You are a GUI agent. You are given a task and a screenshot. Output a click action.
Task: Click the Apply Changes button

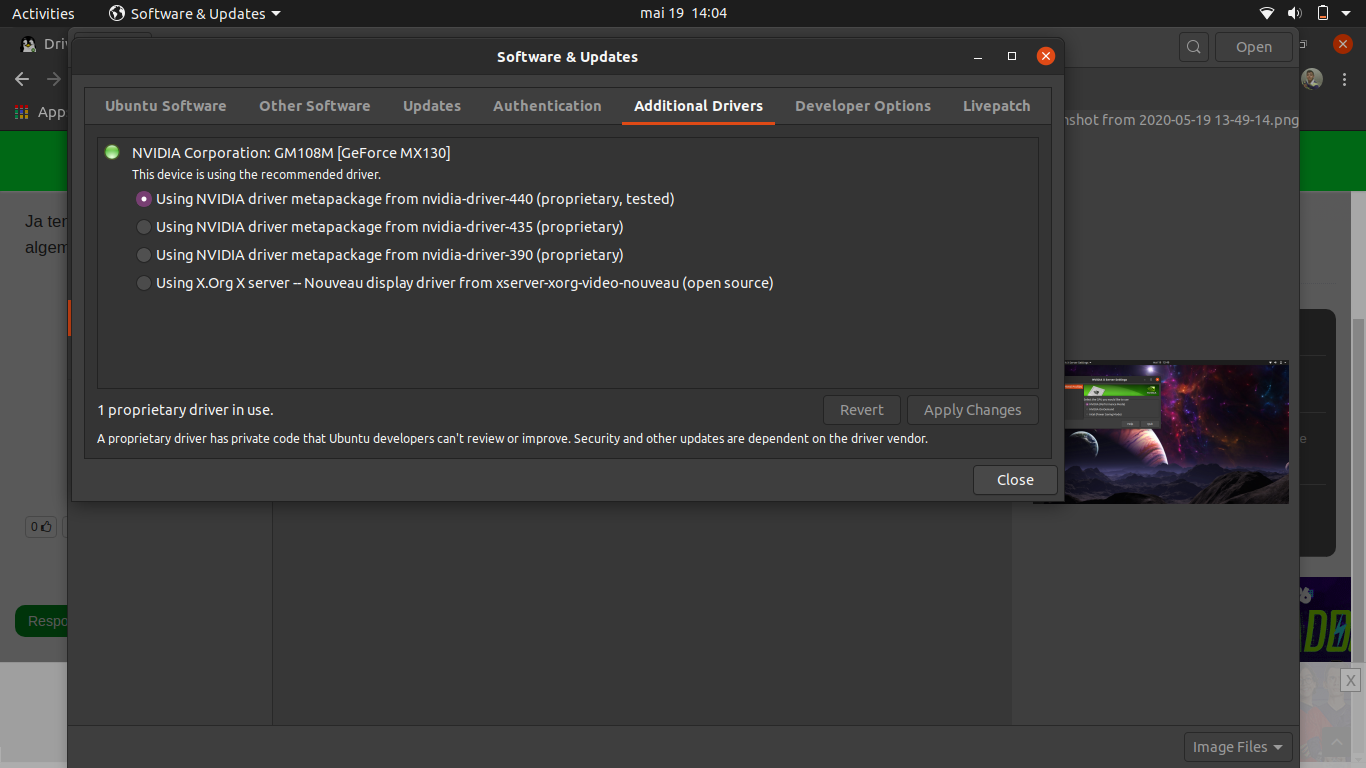[x=972, y=410]
